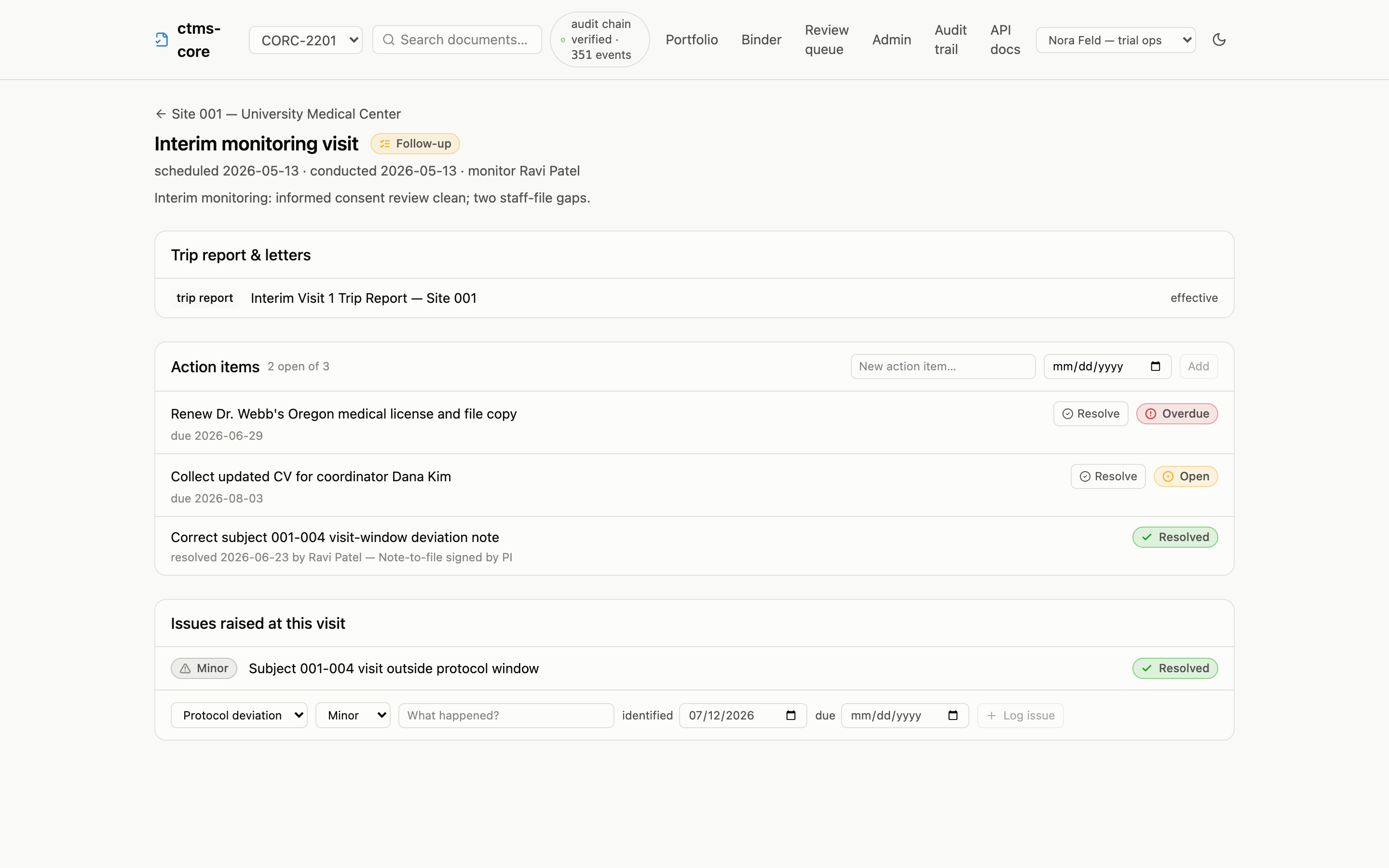Click Resolved badge on deviation note item
Image resolution: width=1389 pixels, height=868 pixels.
click(x=1175, y=537)
